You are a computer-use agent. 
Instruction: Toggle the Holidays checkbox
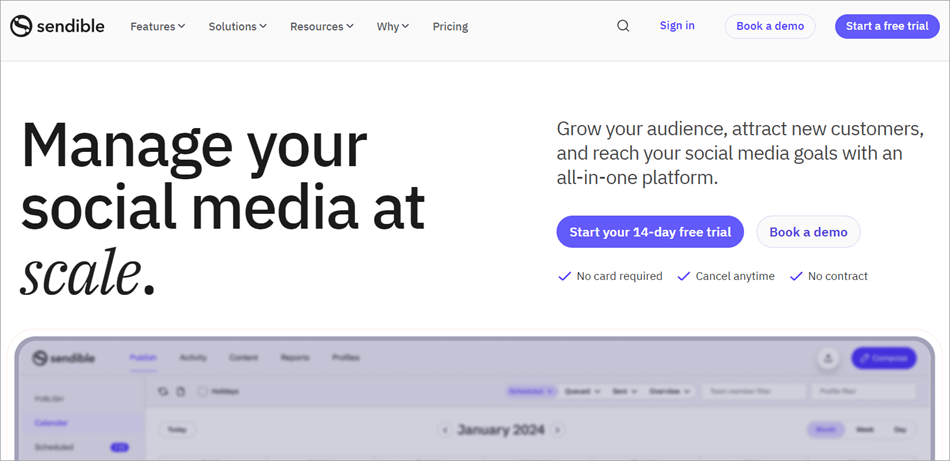[x=203, y=391]
